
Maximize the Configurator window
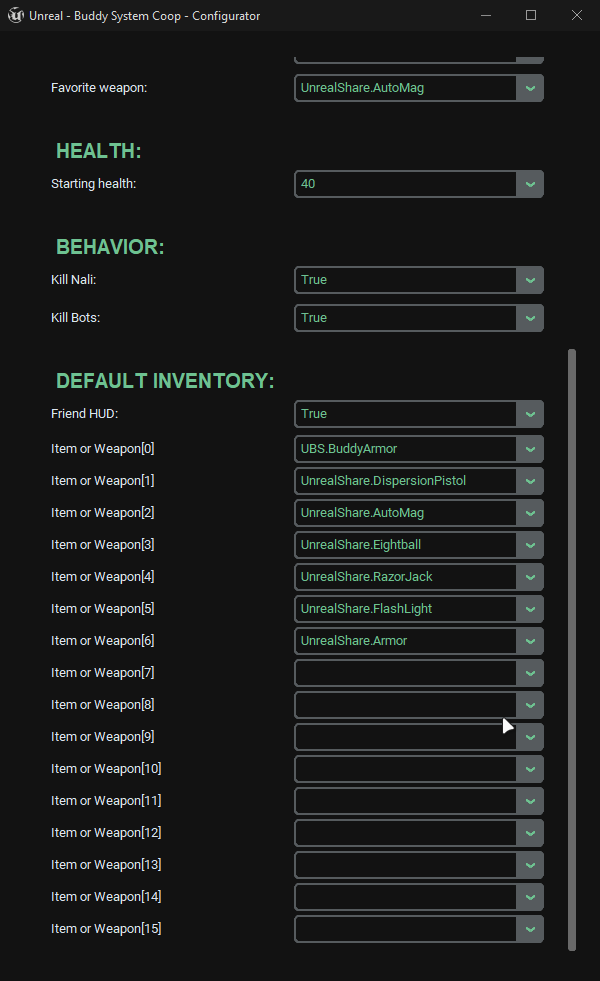click(531, 15)
